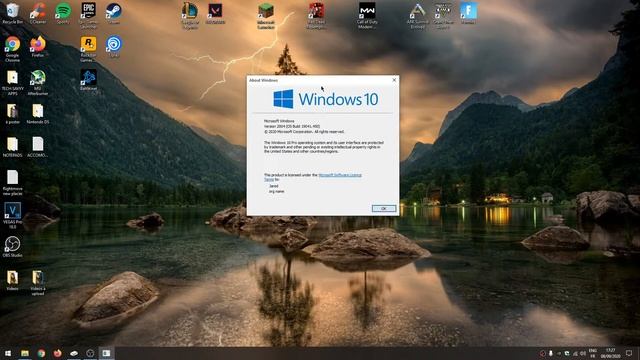The width and height of the screenshot is (640, 360).
Task: Close the About Windows dialog
Action: click(x=394, y=80)
